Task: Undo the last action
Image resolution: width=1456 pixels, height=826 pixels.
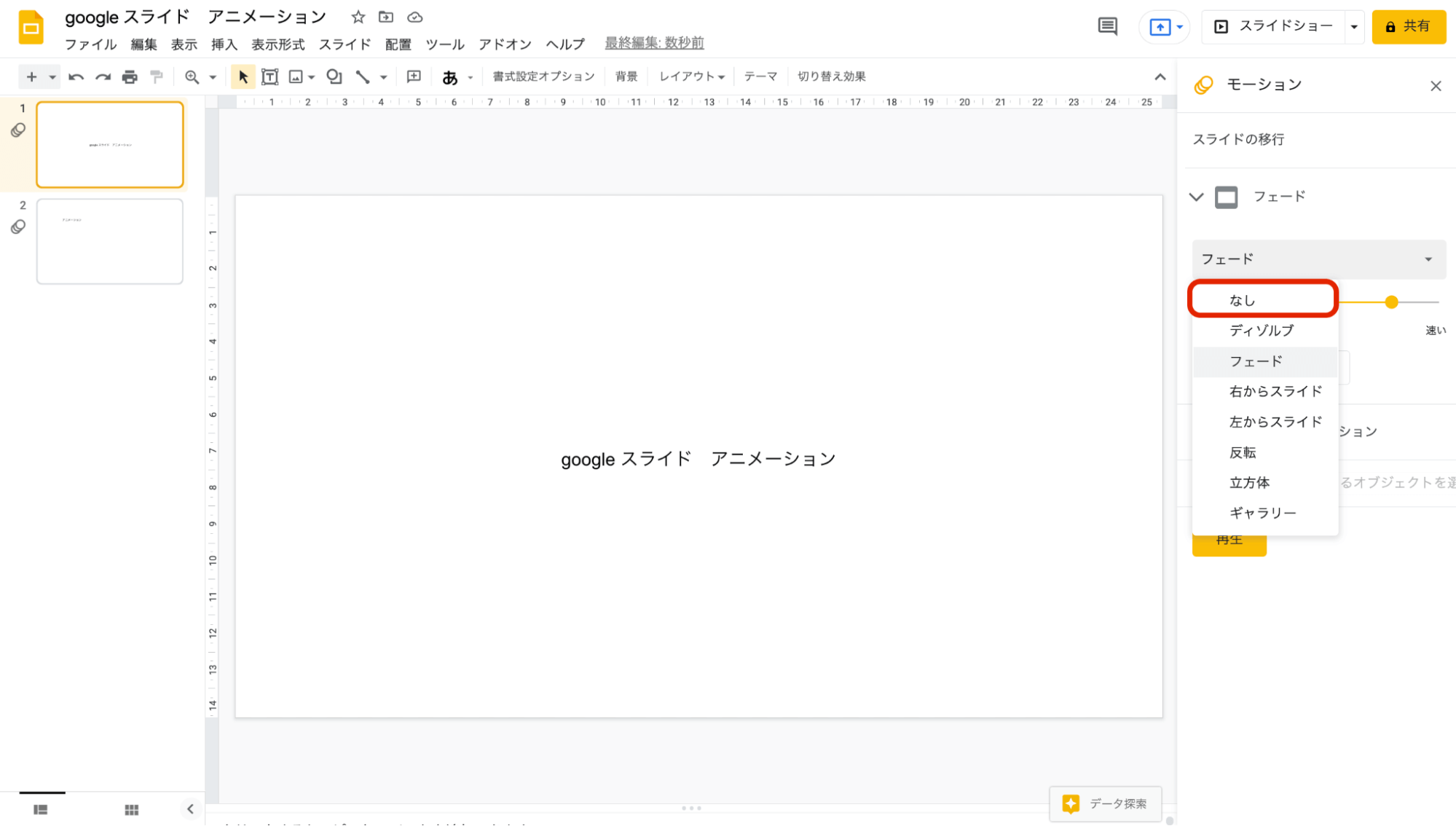Action: [x=76, y=76]
